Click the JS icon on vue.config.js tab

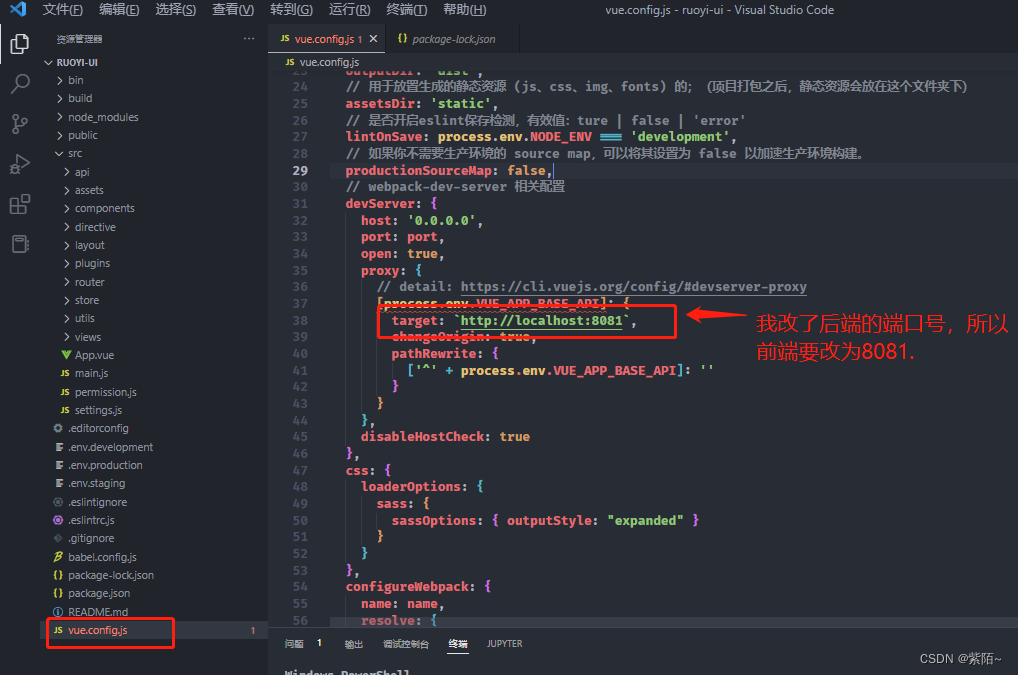tap(284, 39)
